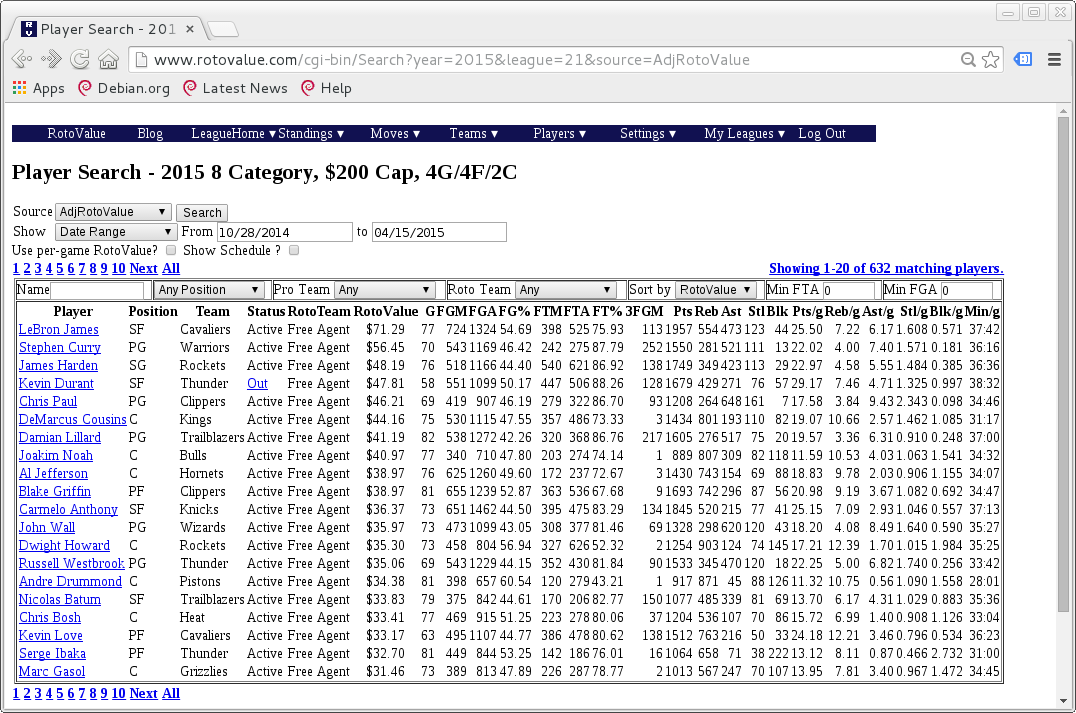Image resolution: width=1076 pixels, height=713 pixels.
Task: Expand the Standings menu
Action: click(x=311, y=133)
